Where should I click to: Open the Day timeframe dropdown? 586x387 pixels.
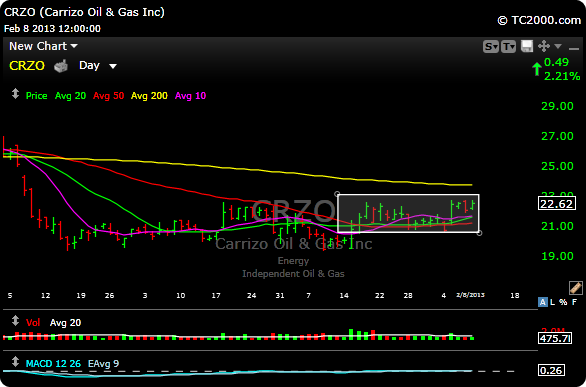pos(98,66)
